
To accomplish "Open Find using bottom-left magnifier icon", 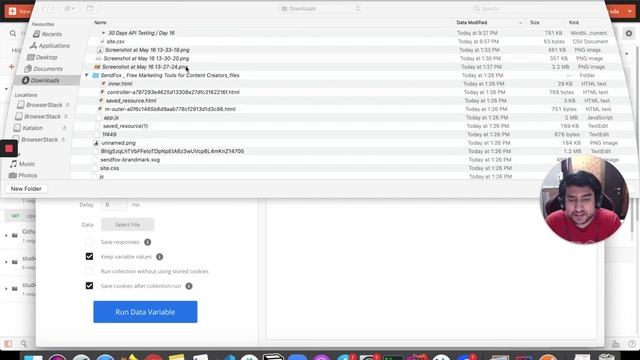I will coord(24,344).
